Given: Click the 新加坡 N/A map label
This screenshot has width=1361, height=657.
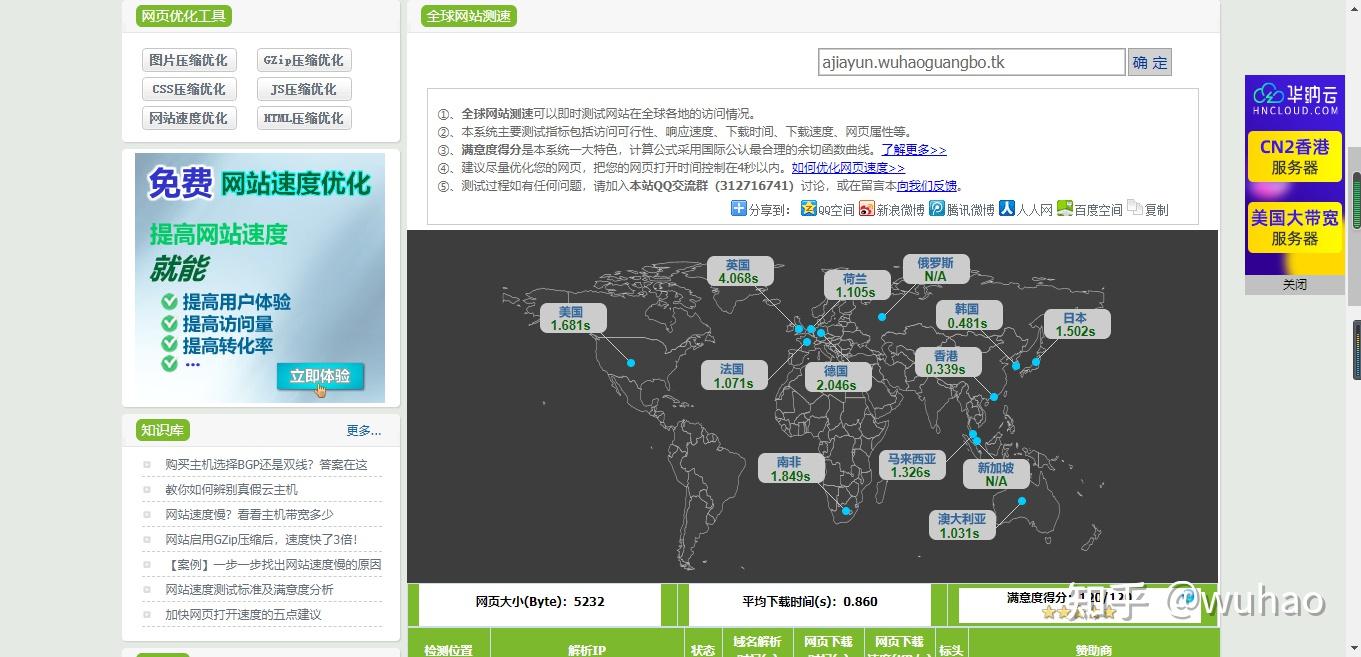Looking at the screenshot, I should (996, 474).
